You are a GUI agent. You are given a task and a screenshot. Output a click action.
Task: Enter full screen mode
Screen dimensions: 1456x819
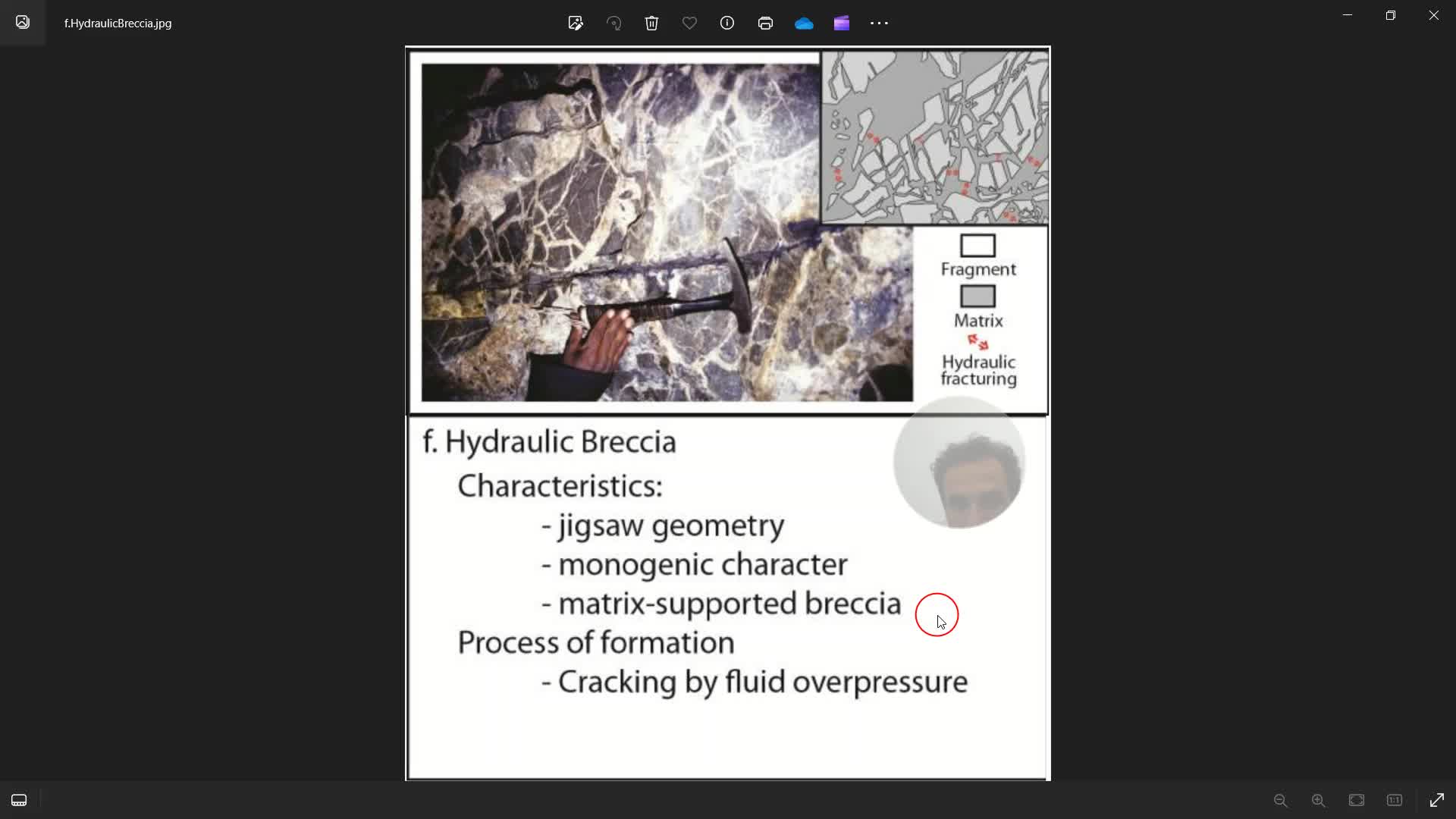pos(1437,800)
